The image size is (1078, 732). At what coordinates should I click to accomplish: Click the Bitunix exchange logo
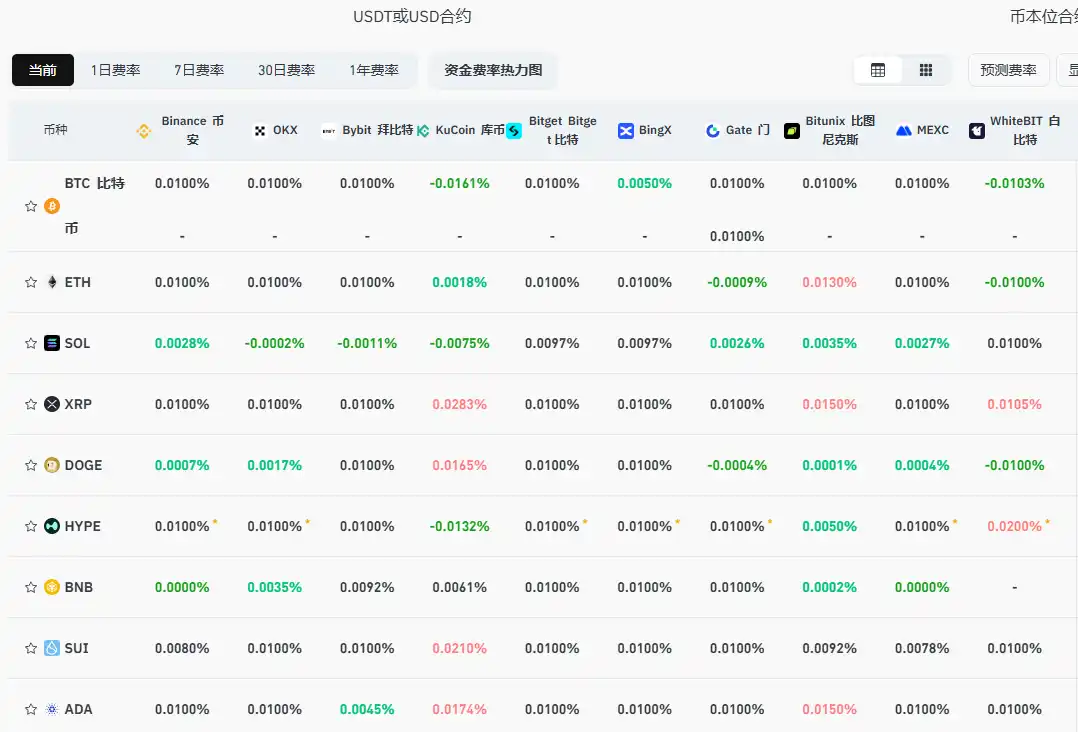(x=792, y=131)
